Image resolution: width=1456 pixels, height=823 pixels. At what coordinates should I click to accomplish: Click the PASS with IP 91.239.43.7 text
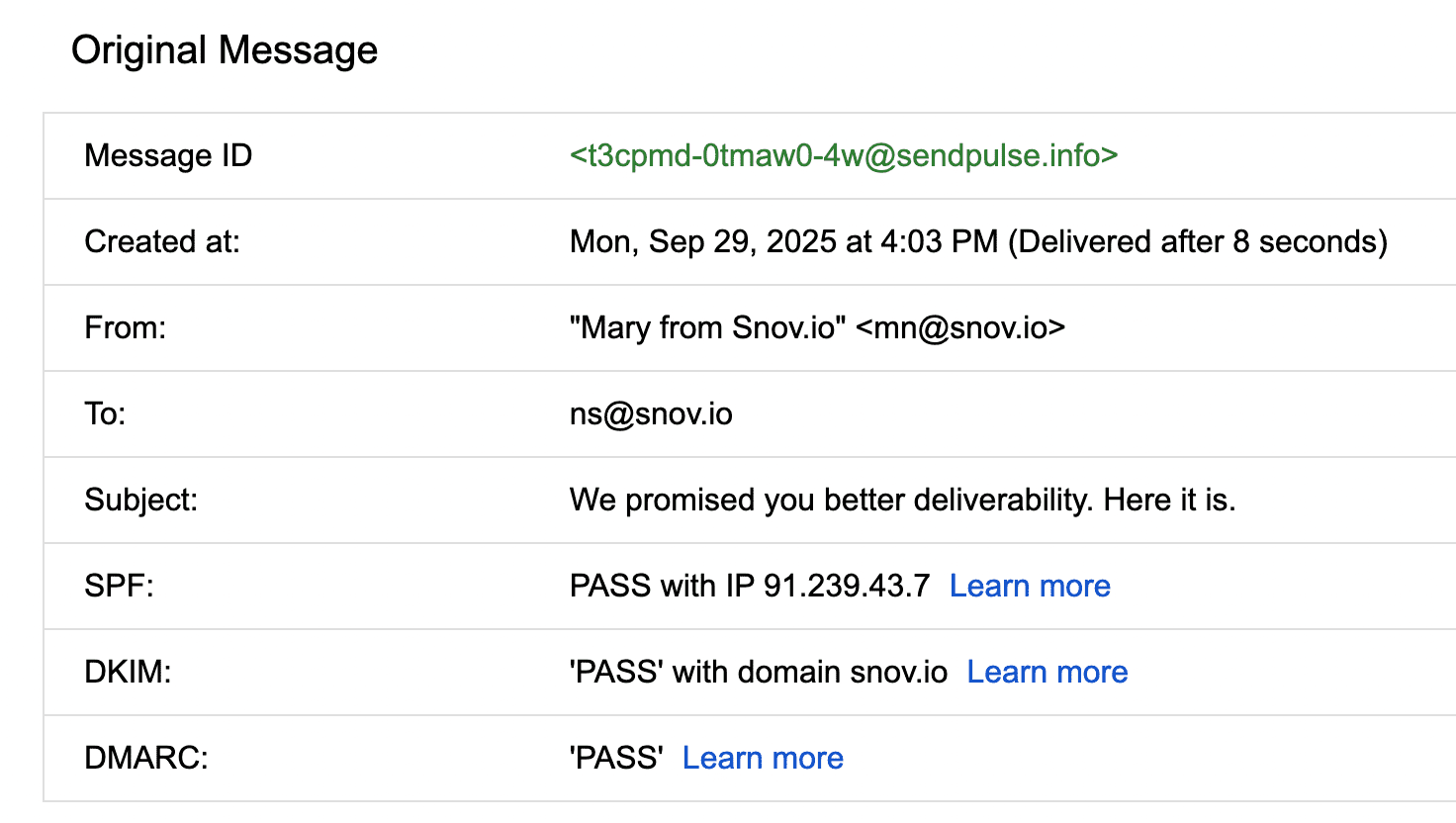tap(750, 586)
